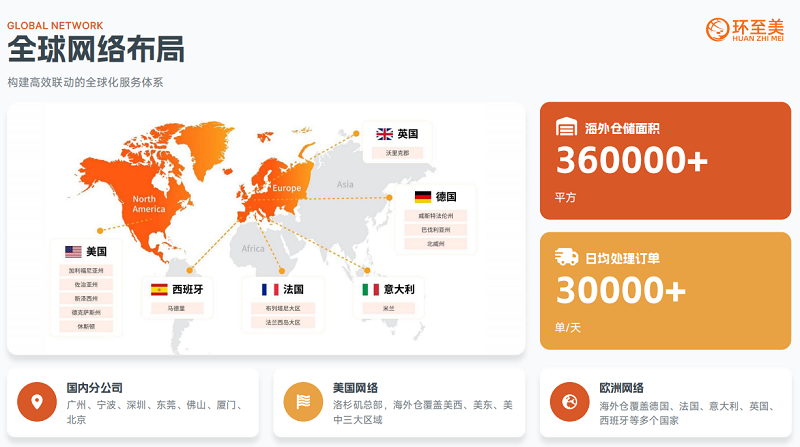Click the United States flag icon

[x=73, y=252]
